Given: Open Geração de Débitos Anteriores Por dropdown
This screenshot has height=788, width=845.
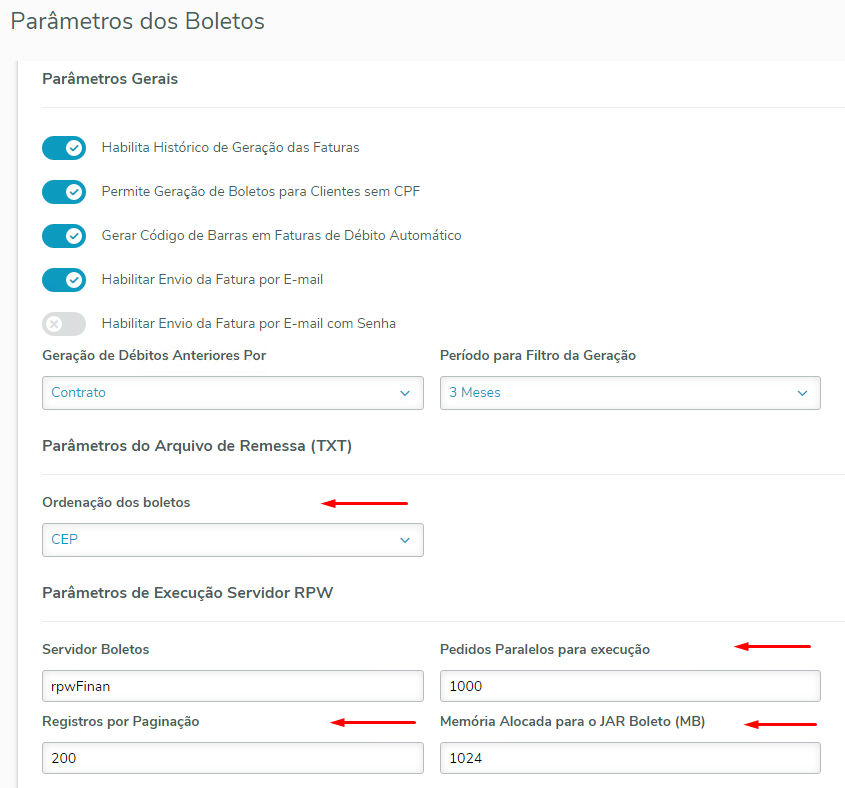Looking at the screenshot, I should [x=232, y=393].
